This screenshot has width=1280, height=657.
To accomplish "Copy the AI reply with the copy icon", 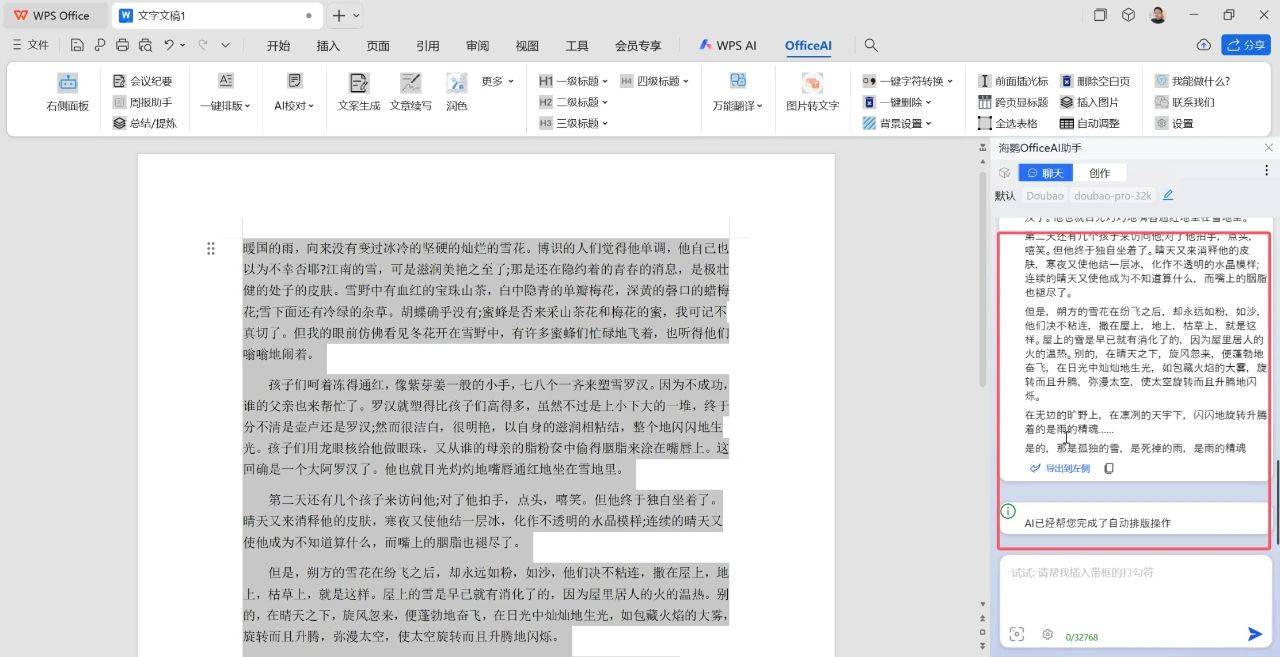I will (1108, 468).
